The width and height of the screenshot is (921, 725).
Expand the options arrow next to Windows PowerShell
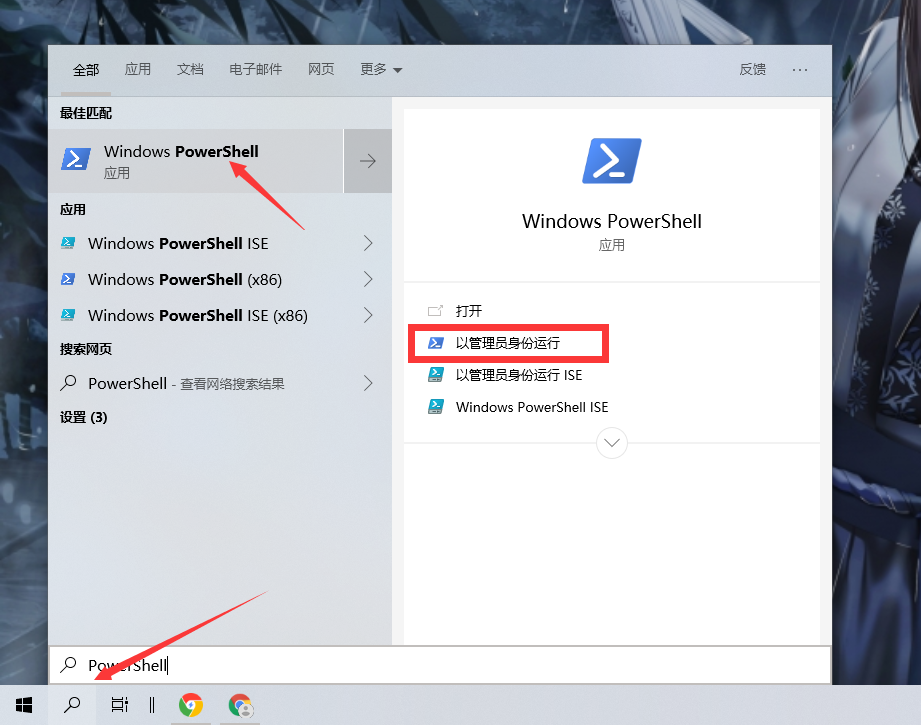click(367, 160)
